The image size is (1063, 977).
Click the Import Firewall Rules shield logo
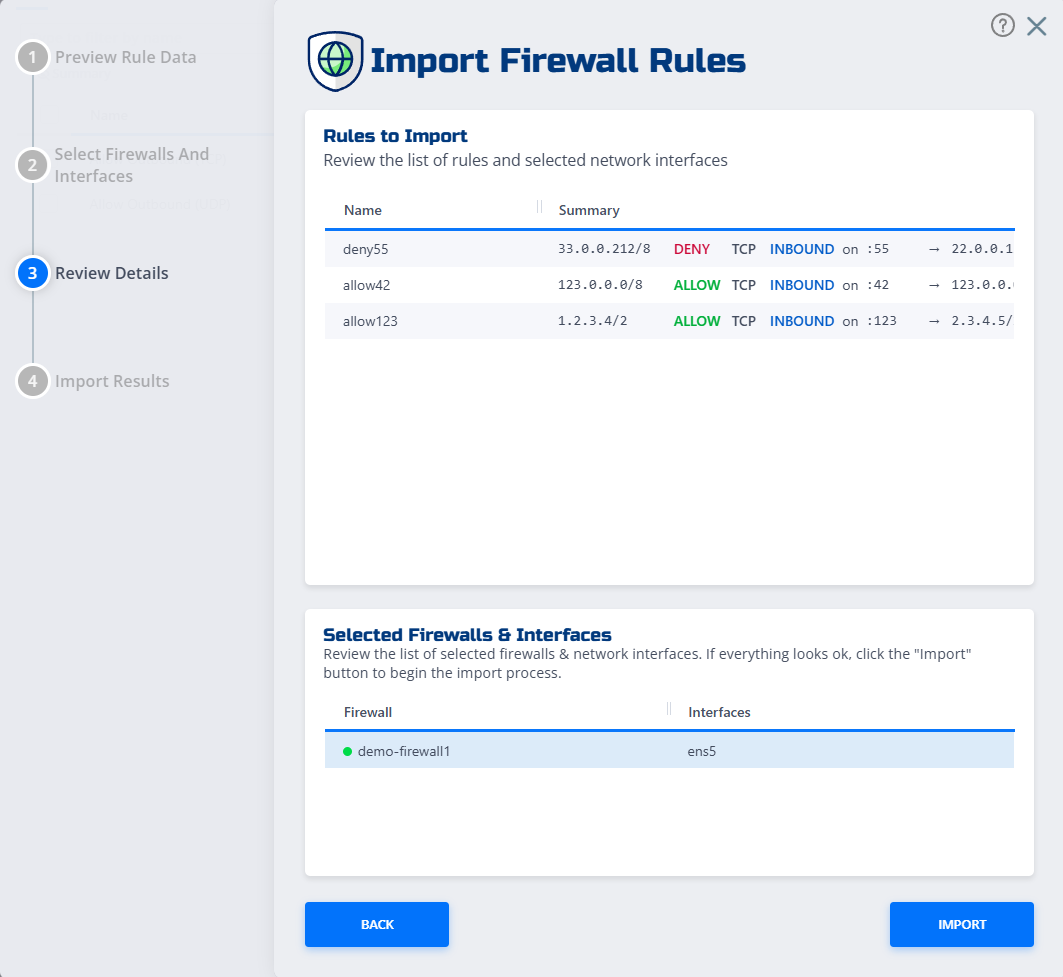click(335, 61)
